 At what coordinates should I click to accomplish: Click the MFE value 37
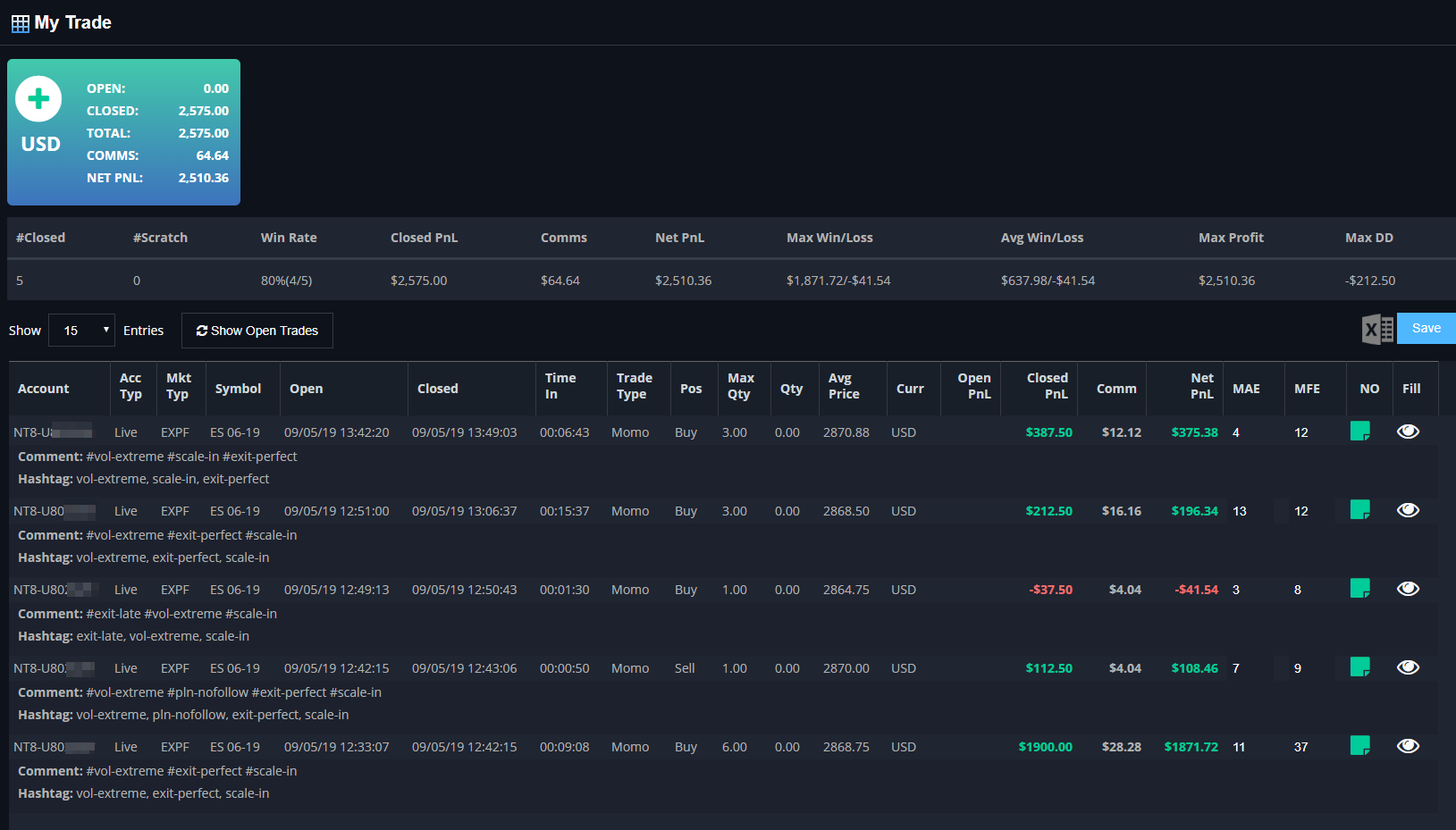point(1301,747)
